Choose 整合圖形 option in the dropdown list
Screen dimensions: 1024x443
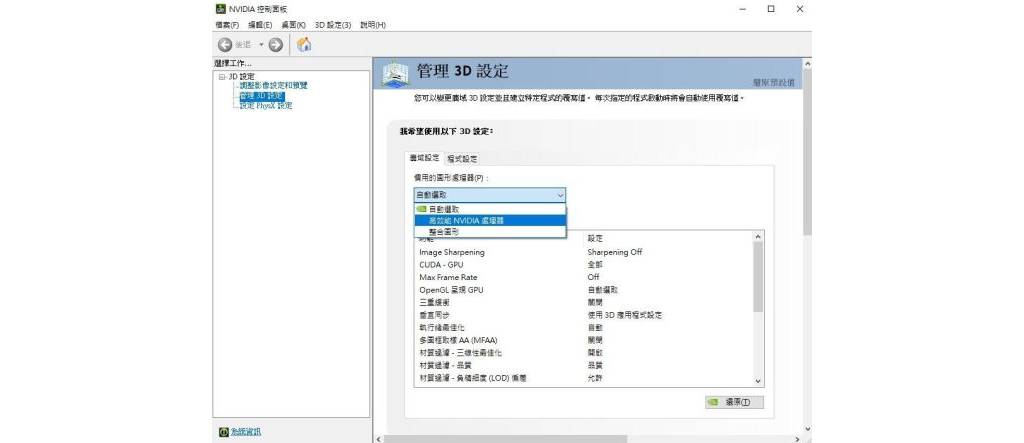(490, 231)
